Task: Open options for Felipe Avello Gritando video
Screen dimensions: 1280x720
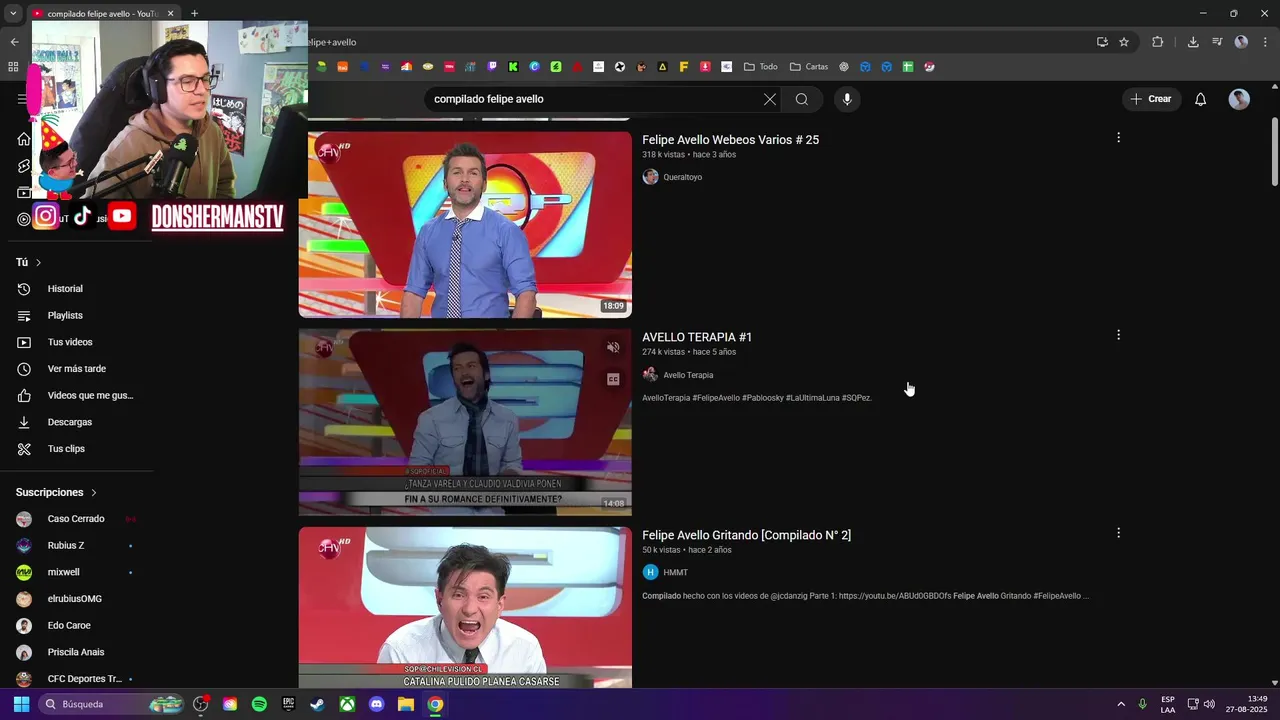Action: (1118, 533)
